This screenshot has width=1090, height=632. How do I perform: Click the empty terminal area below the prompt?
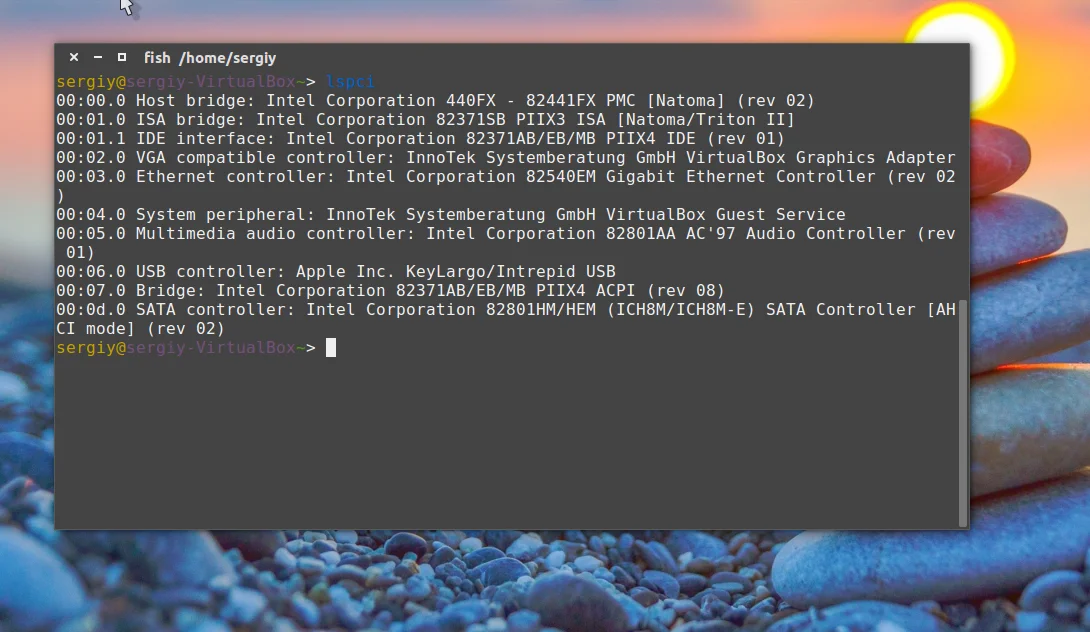(x=500, y=440)
